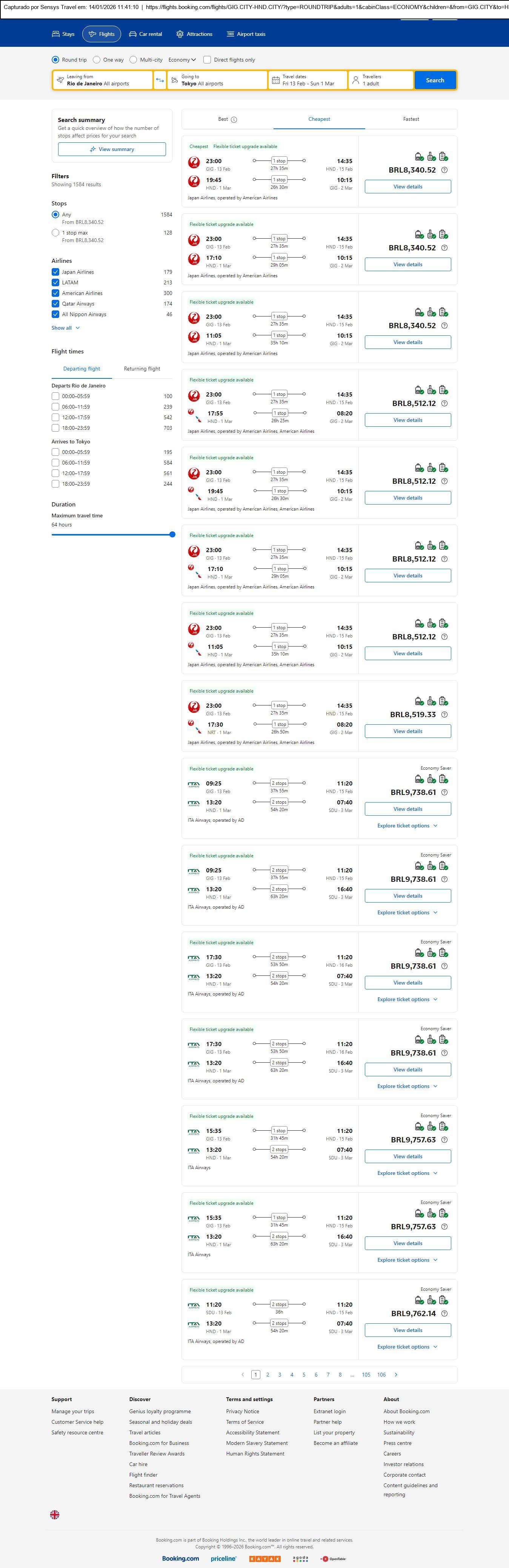Select the 1 stop max radio option
This screenshot has width=509, height=1568.
(x=55, y=233)
